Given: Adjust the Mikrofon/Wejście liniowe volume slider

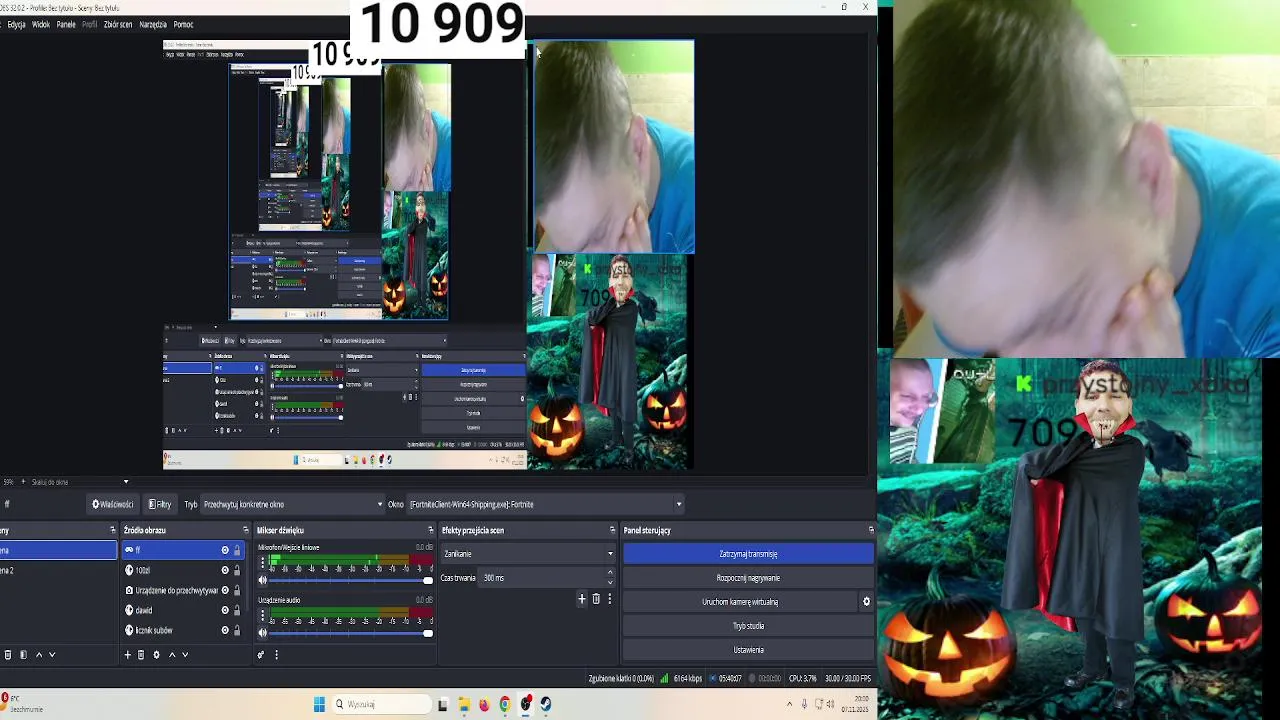Looking at the screenshot, I should tap(351, 580).
